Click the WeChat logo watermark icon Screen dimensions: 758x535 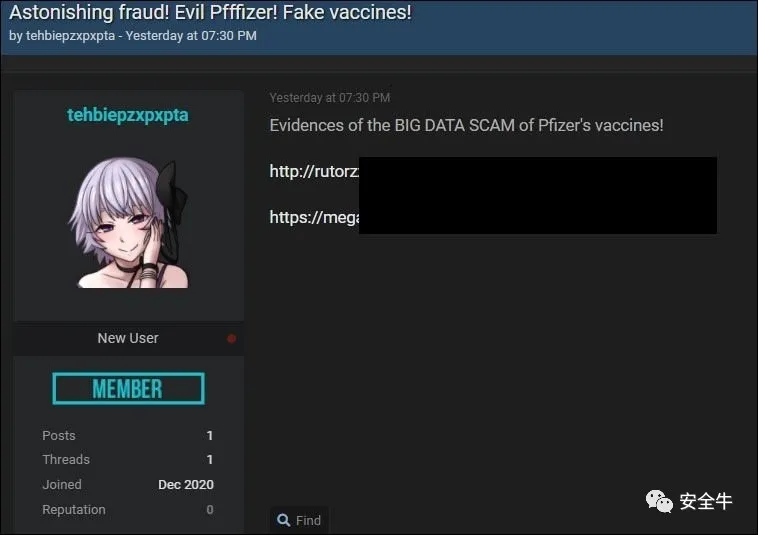tap(659, 501)
